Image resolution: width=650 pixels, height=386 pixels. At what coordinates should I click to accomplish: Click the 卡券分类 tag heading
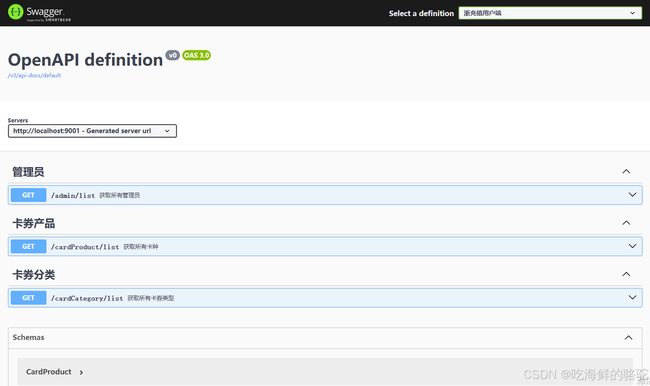pyautogui.click(x=34, y=274)
